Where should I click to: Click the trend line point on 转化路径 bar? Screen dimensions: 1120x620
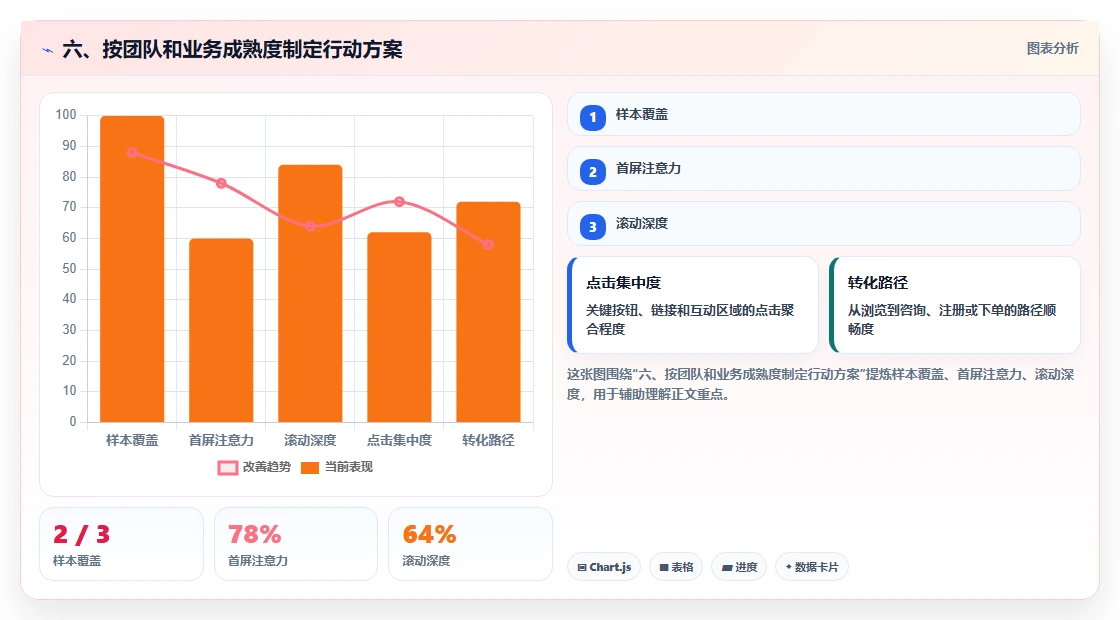(x=489, y=245)
